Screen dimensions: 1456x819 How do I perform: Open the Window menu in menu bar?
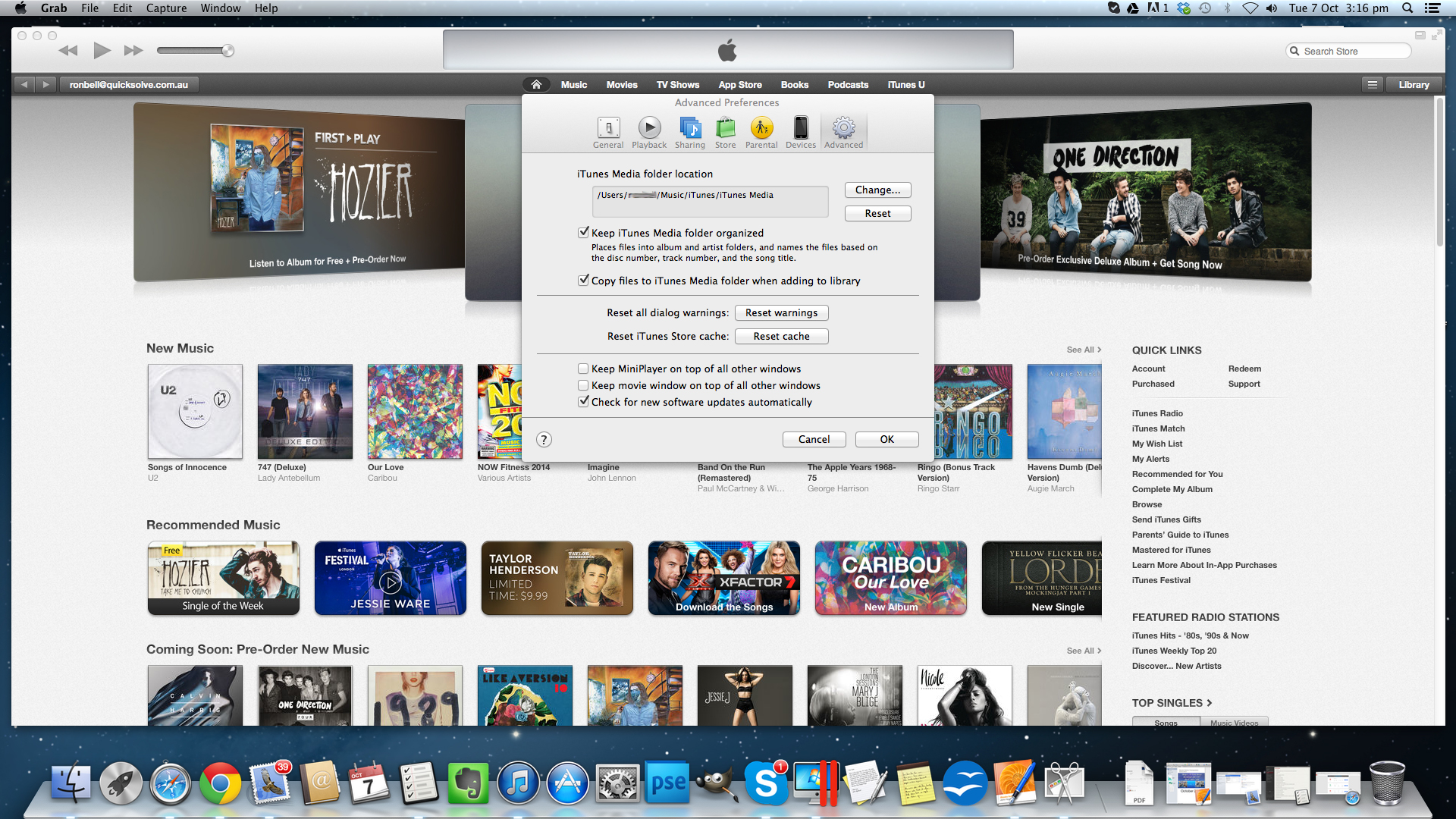coord(221,8)
